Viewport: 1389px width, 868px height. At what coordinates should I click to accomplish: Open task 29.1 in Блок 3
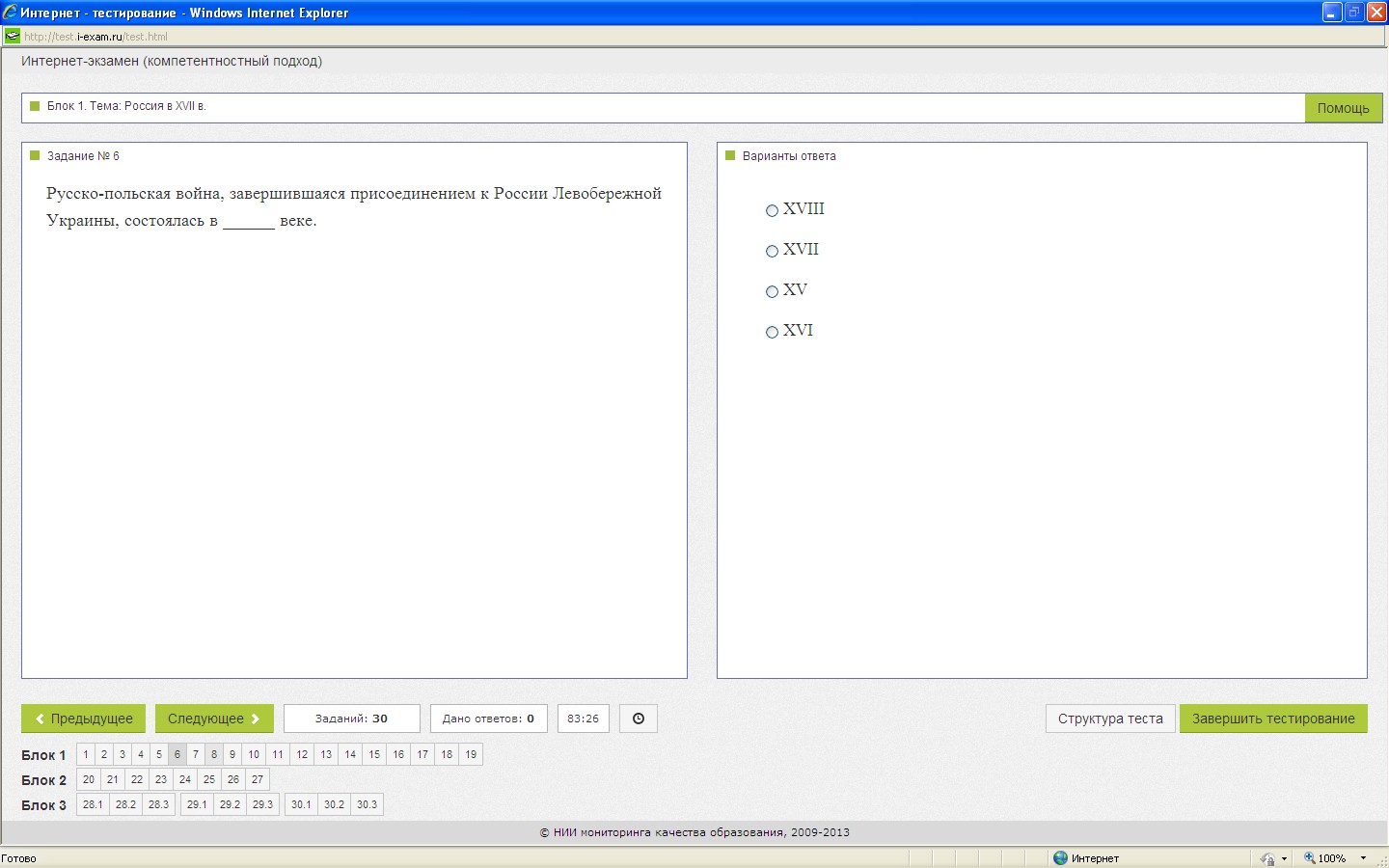(x=197, y=804)
